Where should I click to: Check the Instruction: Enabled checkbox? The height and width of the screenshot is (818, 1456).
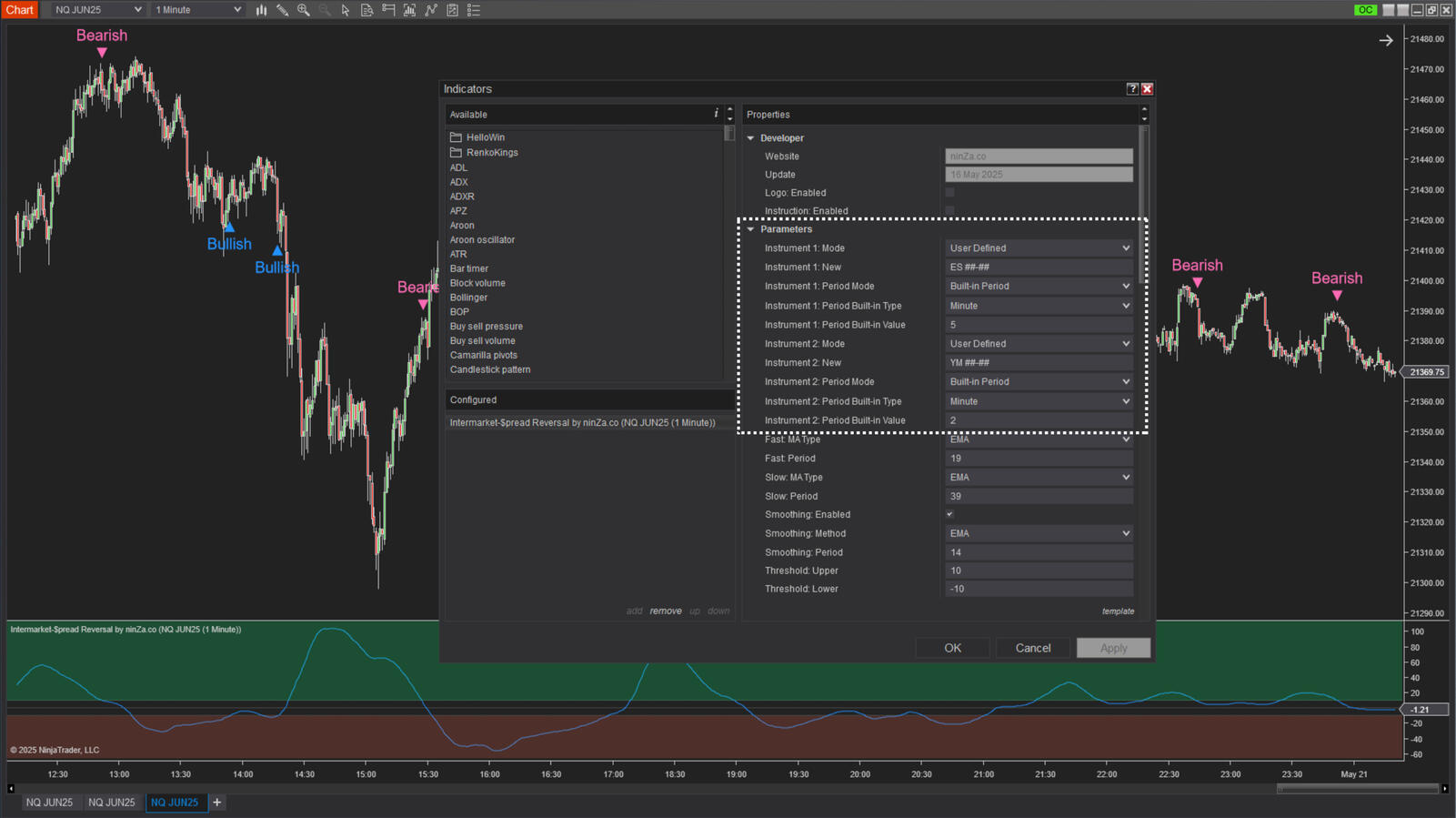click(950, 211)
